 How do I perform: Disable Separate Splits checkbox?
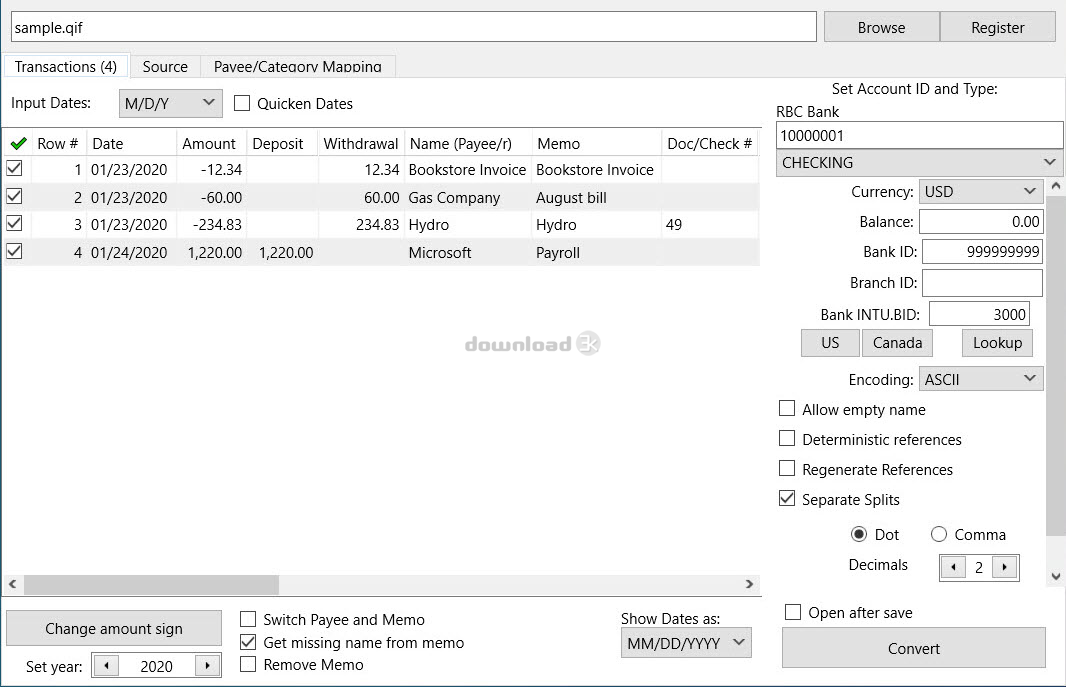787,498
